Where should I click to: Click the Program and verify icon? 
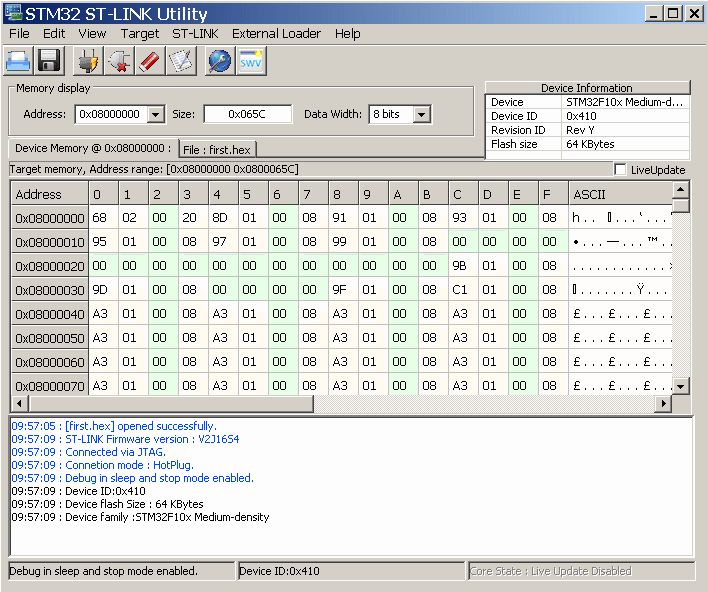click(180, 61)
